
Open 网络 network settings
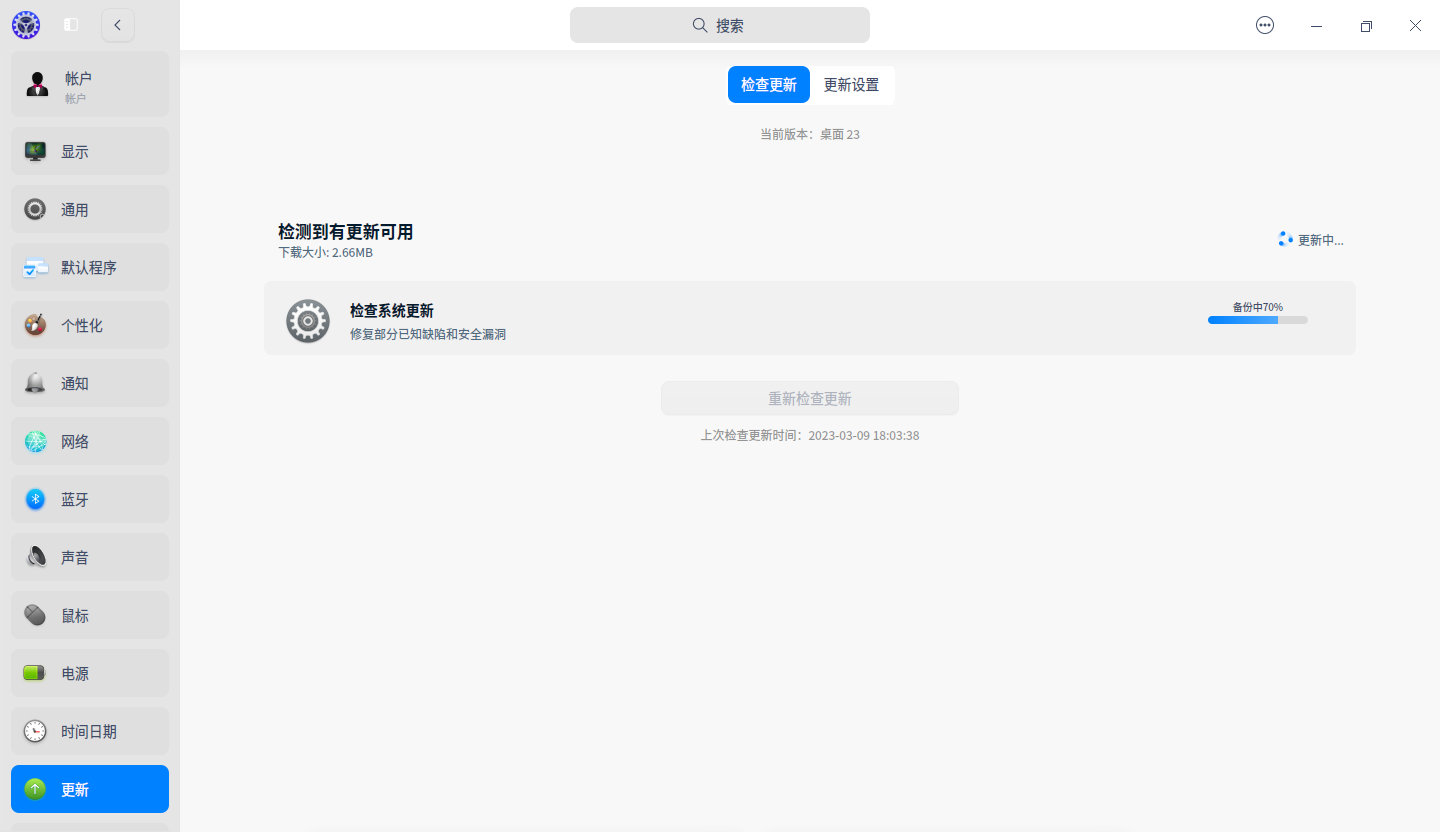click(90, 441)
